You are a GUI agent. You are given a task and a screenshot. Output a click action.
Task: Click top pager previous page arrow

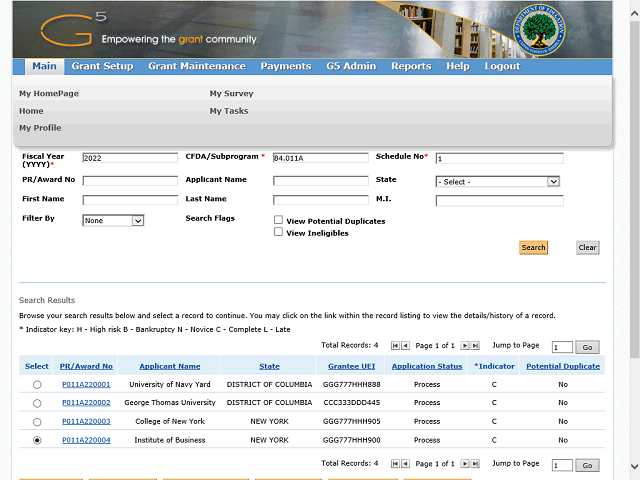click(x=405, y=345)
